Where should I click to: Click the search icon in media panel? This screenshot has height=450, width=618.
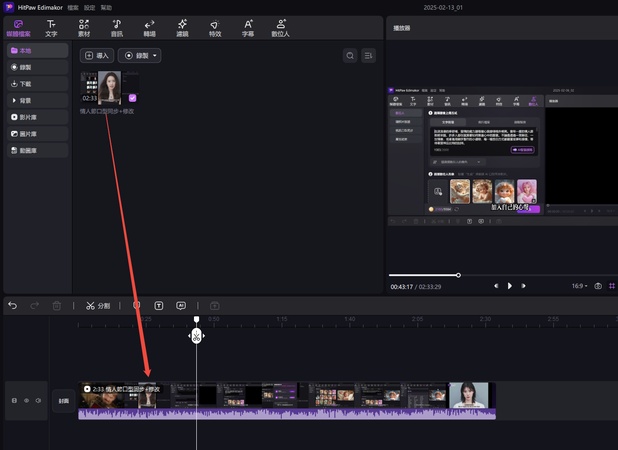click(x=350, y=56)
